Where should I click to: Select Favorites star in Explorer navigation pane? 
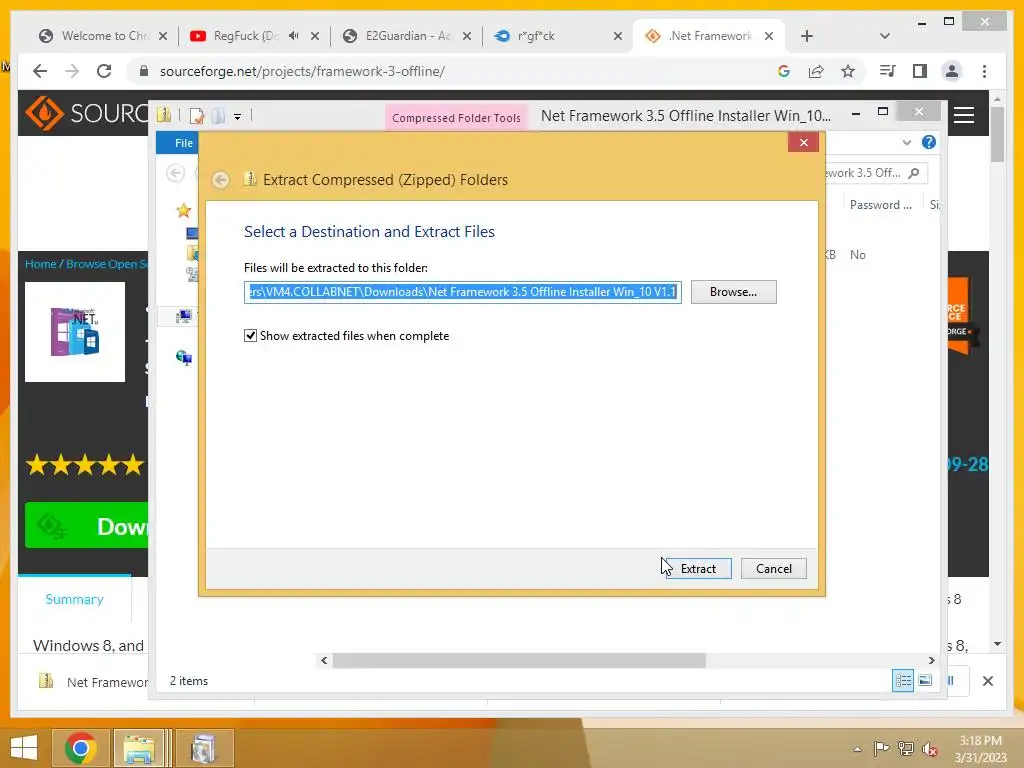click(x=184, y=210)
